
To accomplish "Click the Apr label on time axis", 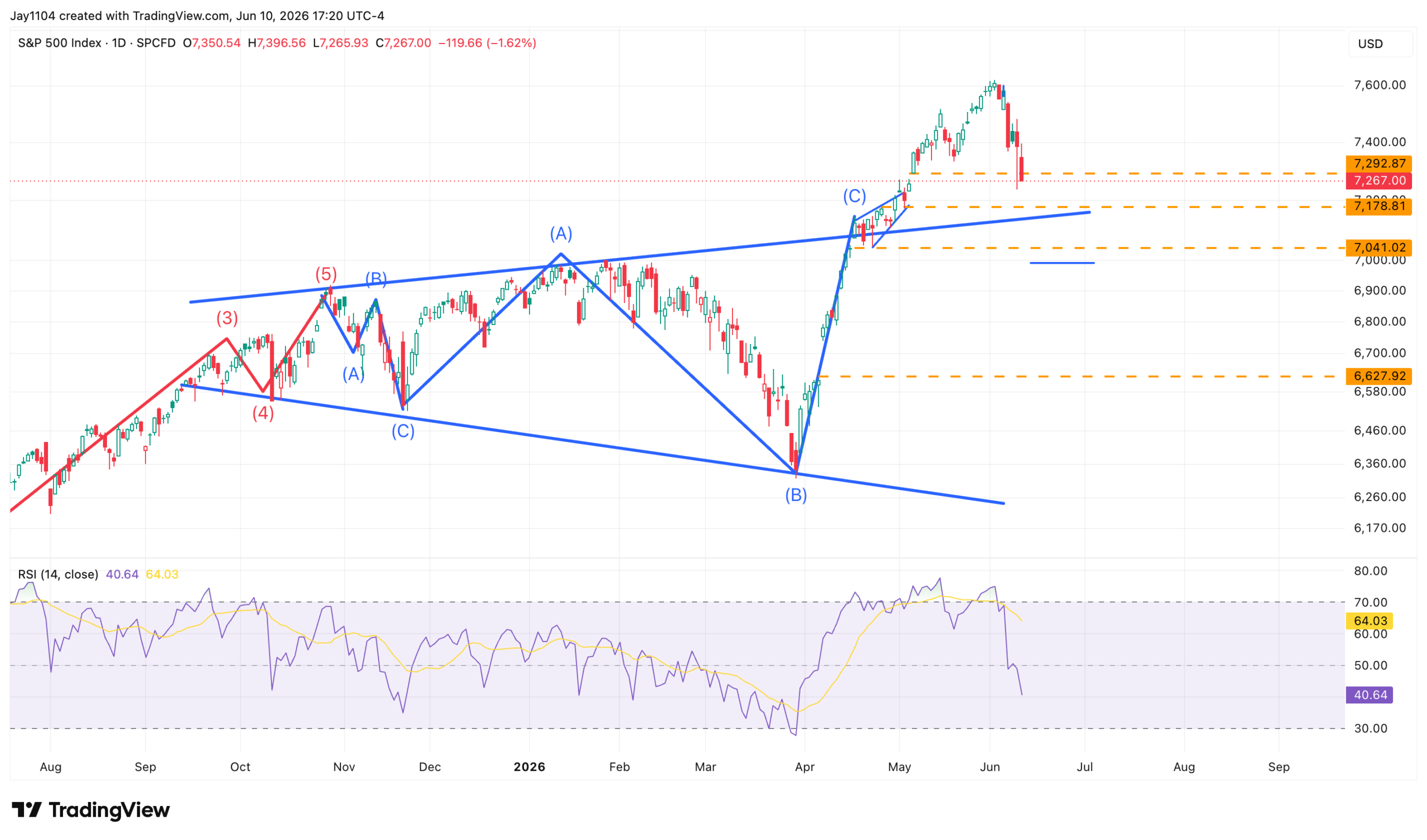I will tap(805, 767).
